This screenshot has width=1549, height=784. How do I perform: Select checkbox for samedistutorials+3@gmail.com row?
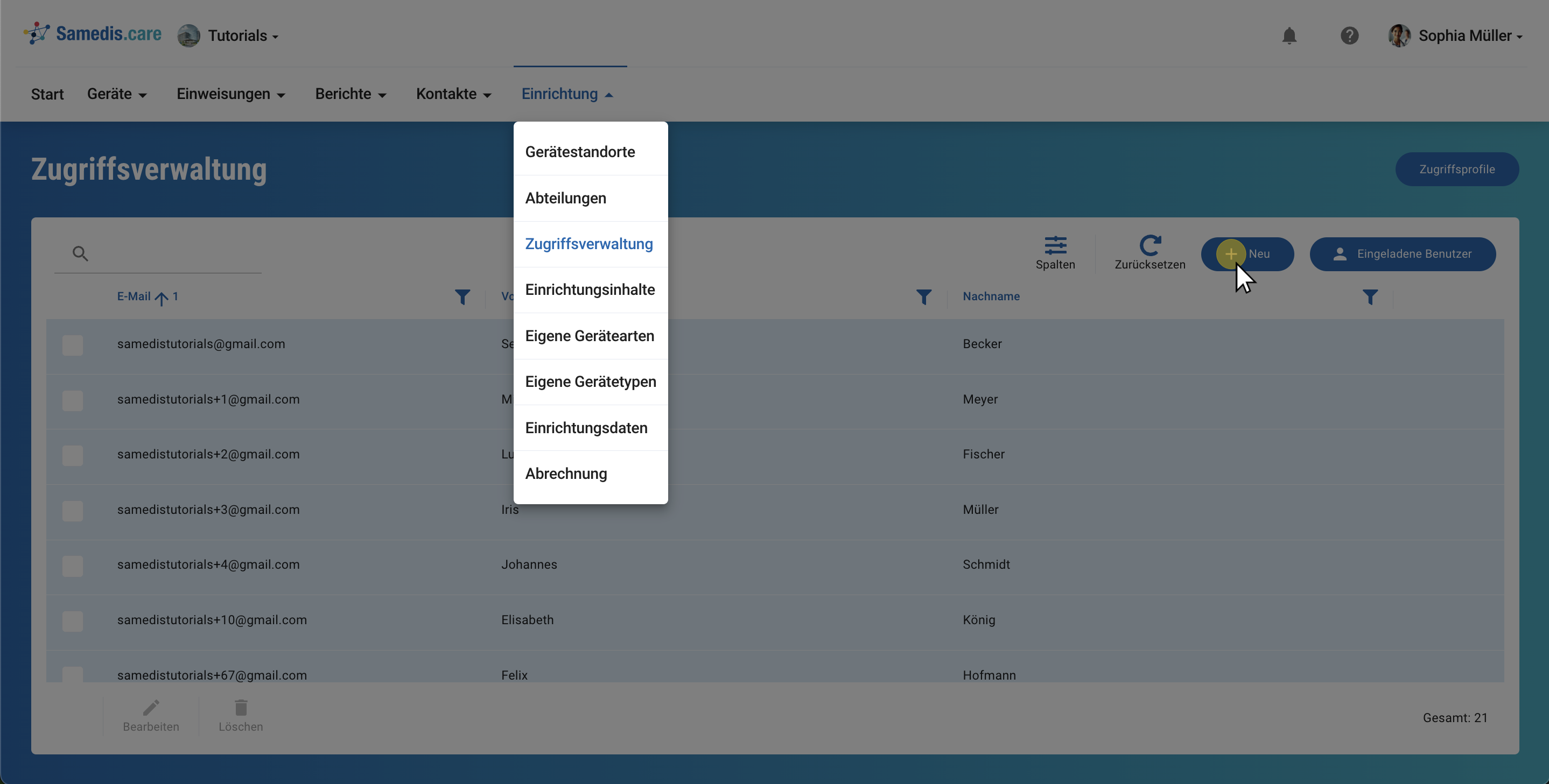72,511
